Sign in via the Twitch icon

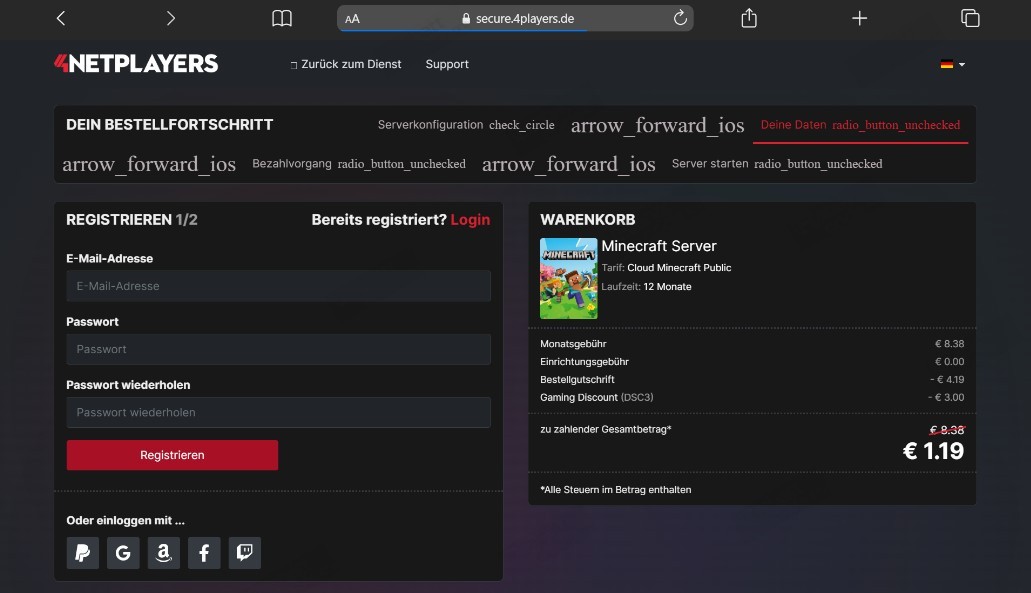244,552
